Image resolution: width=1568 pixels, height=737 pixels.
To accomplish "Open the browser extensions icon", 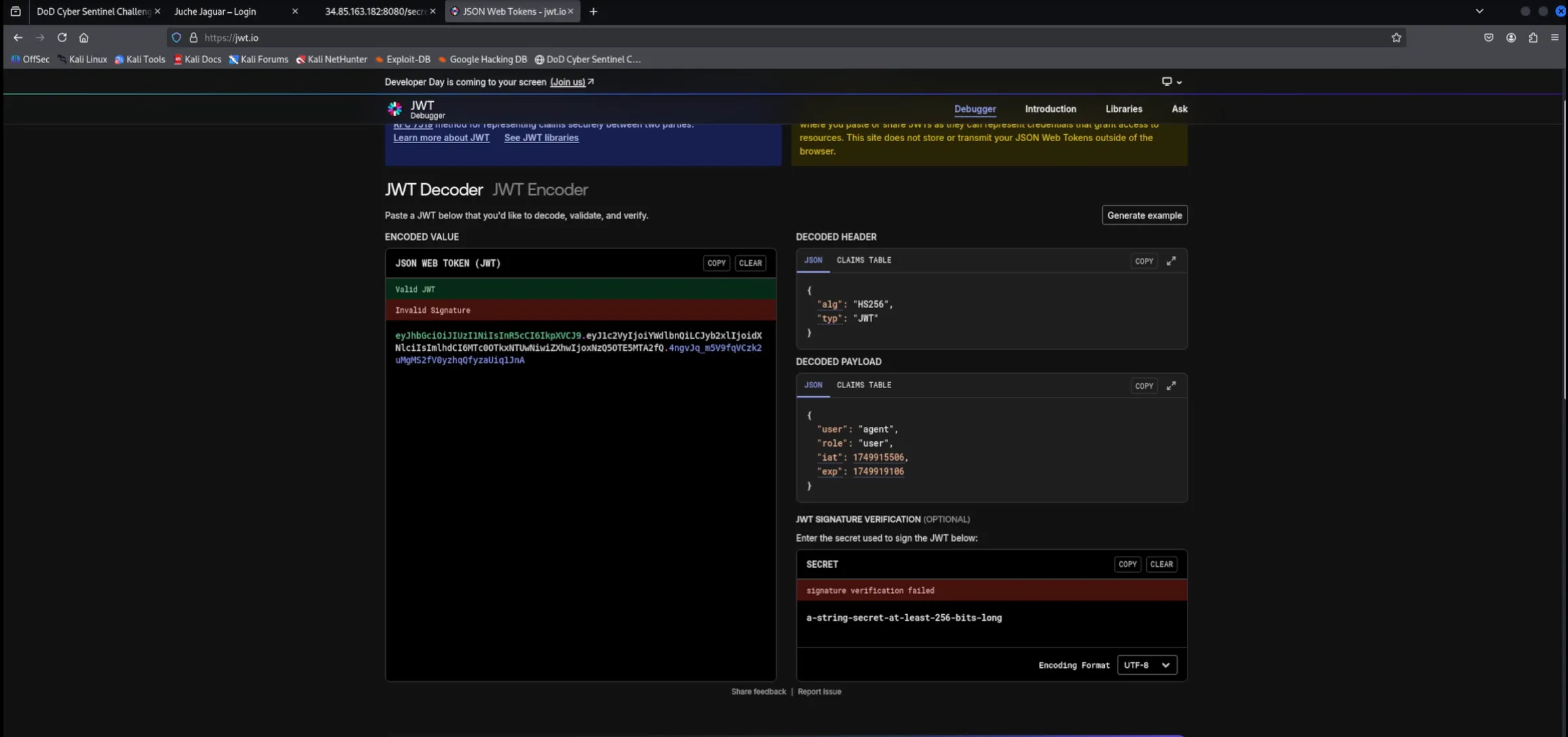I will tap(1533, 38).
